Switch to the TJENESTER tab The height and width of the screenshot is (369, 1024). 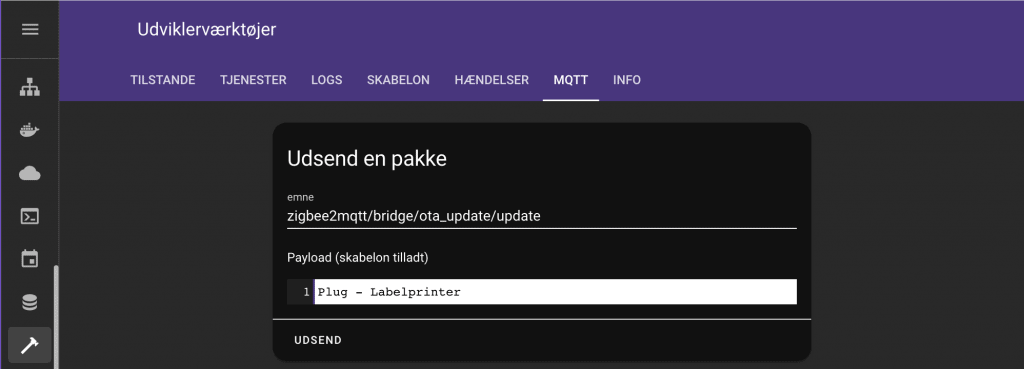[x=253, y=80]
